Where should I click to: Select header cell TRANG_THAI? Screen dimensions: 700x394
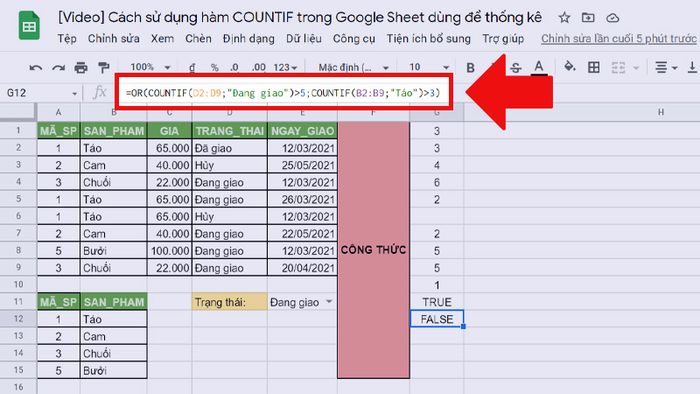(229, 131)
